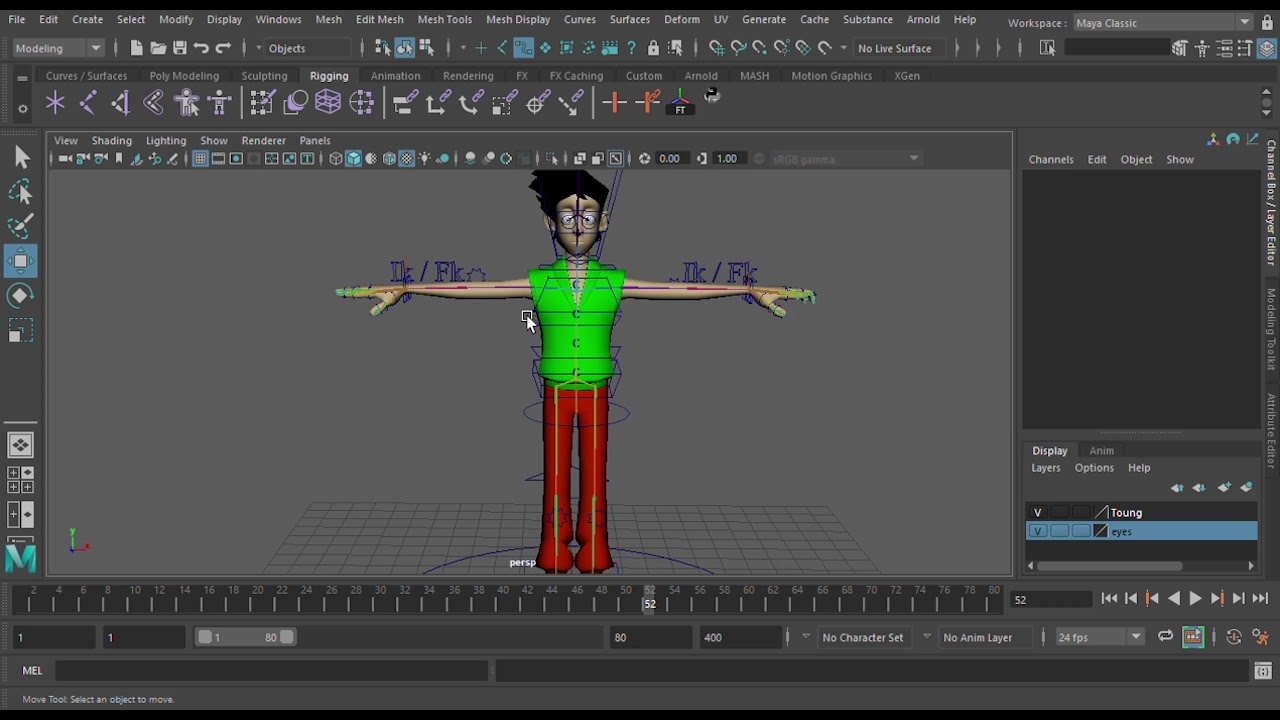The image size is (1280, 720).
Task: Choose the Move tool in toolbox
Action: 21,262
